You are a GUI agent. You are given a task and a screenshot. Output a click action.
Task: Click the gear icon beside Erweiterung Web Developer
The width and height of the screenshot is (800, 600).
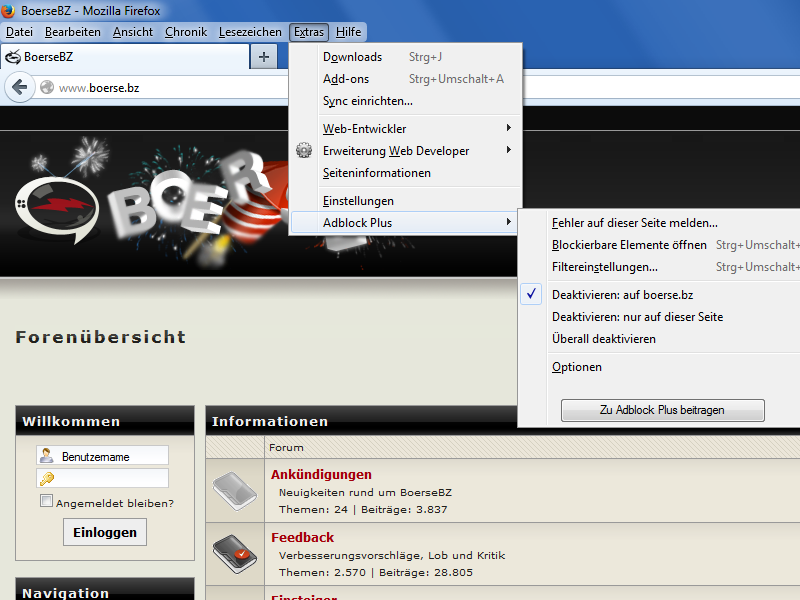tap(305, 151)
